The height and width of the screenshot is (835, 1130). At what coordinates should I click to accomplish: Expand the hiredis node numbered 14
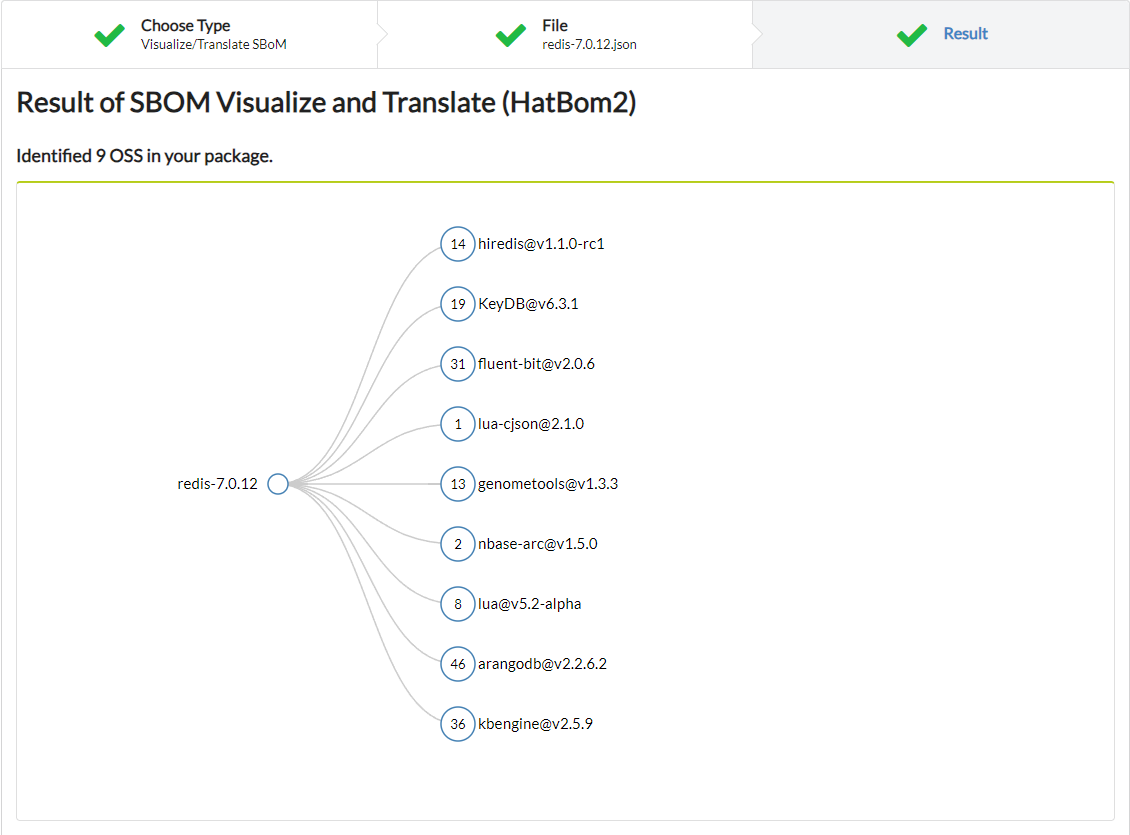pyautogui.click(x=458, y=244)
